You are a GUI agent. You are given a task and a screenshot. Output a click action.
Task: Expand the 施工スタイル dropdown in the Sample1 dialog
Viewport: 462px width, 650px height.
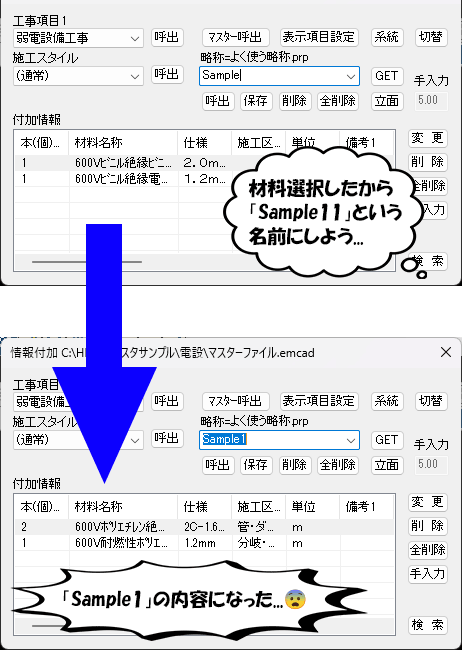tap(135, 440)
